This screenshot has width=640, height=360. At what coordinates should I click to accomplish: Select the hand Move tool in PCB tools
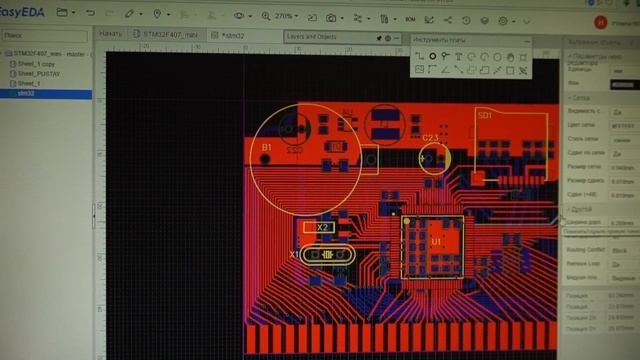click(x=510, y=58)
